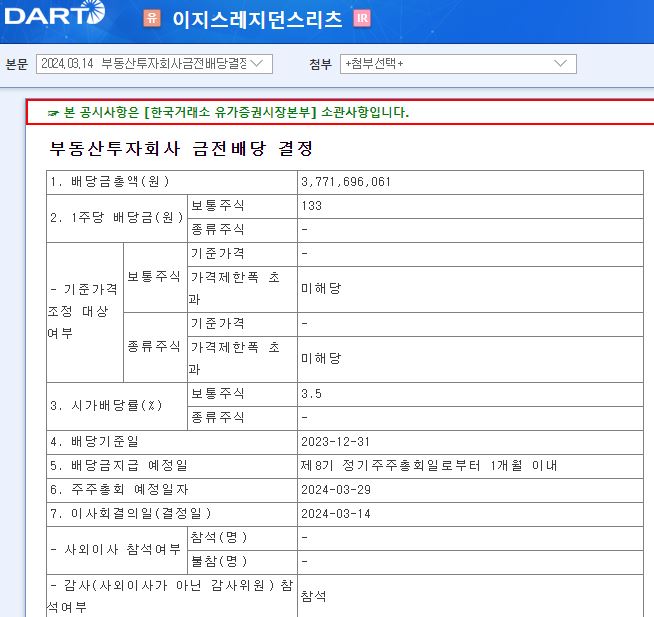Select meeting date 2024-03-29
The image size is (654, 617).
336,490
